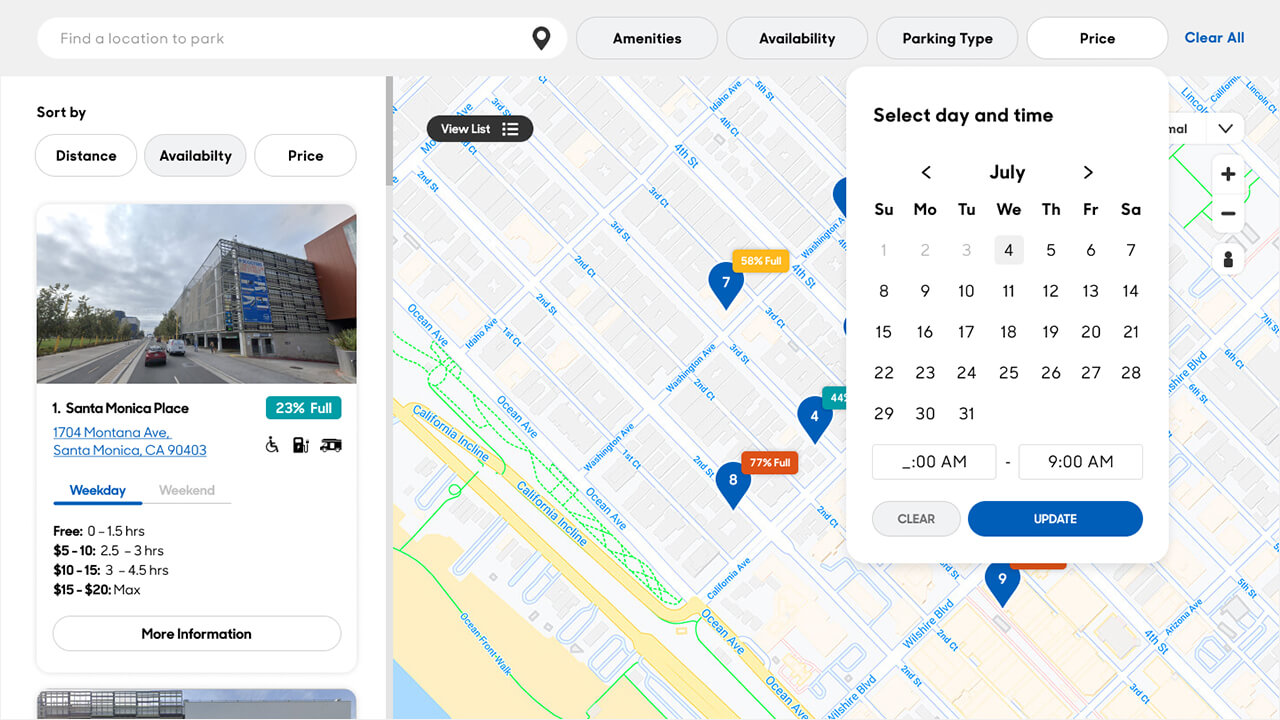Click the wheelchair accessibility icon
Image resolution: width=1280 pixels, height=720 pixels.
272,445
